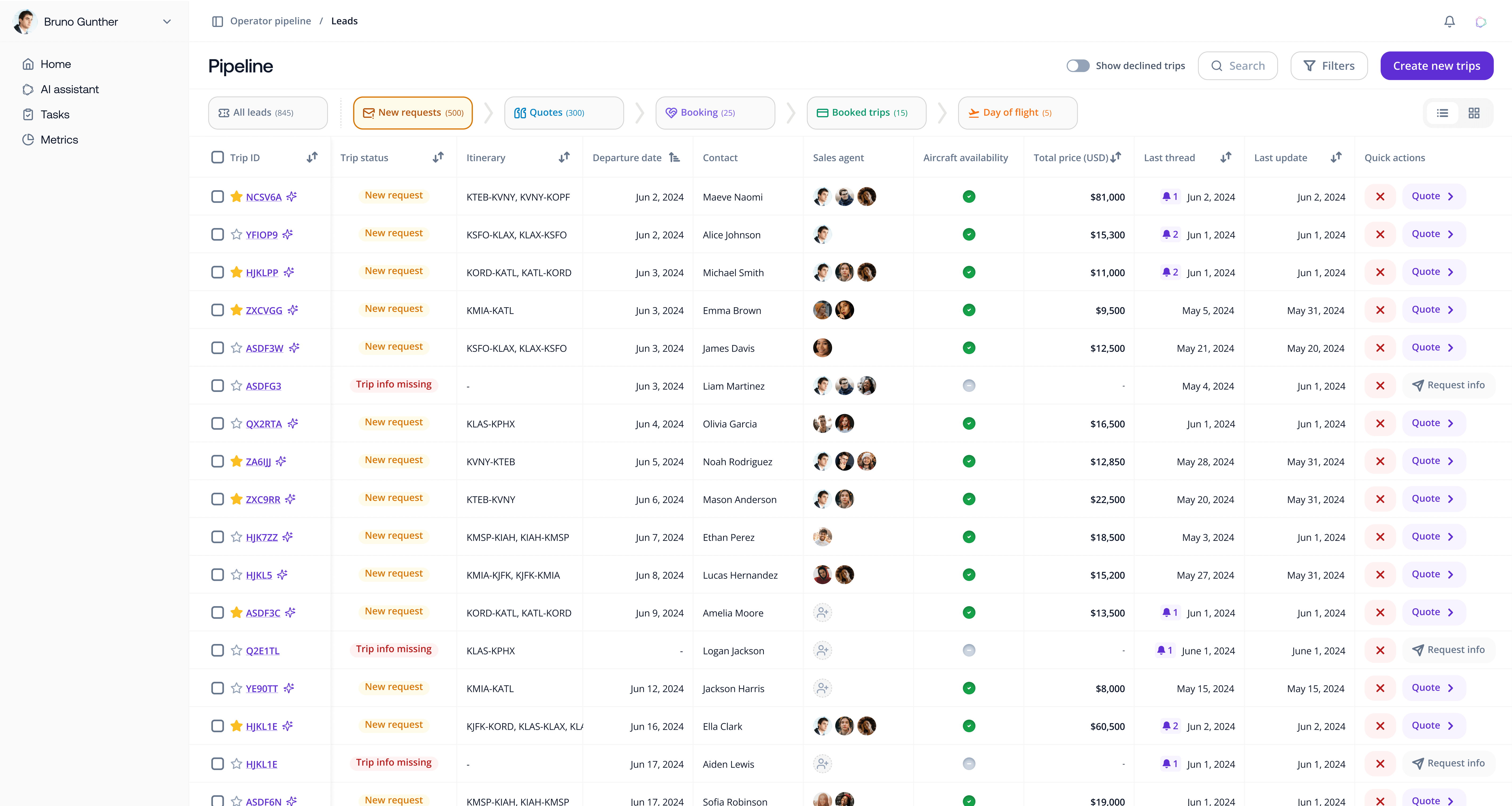1512x806 pixels.
Task: Click the Search field
Action: [1237, 66]
